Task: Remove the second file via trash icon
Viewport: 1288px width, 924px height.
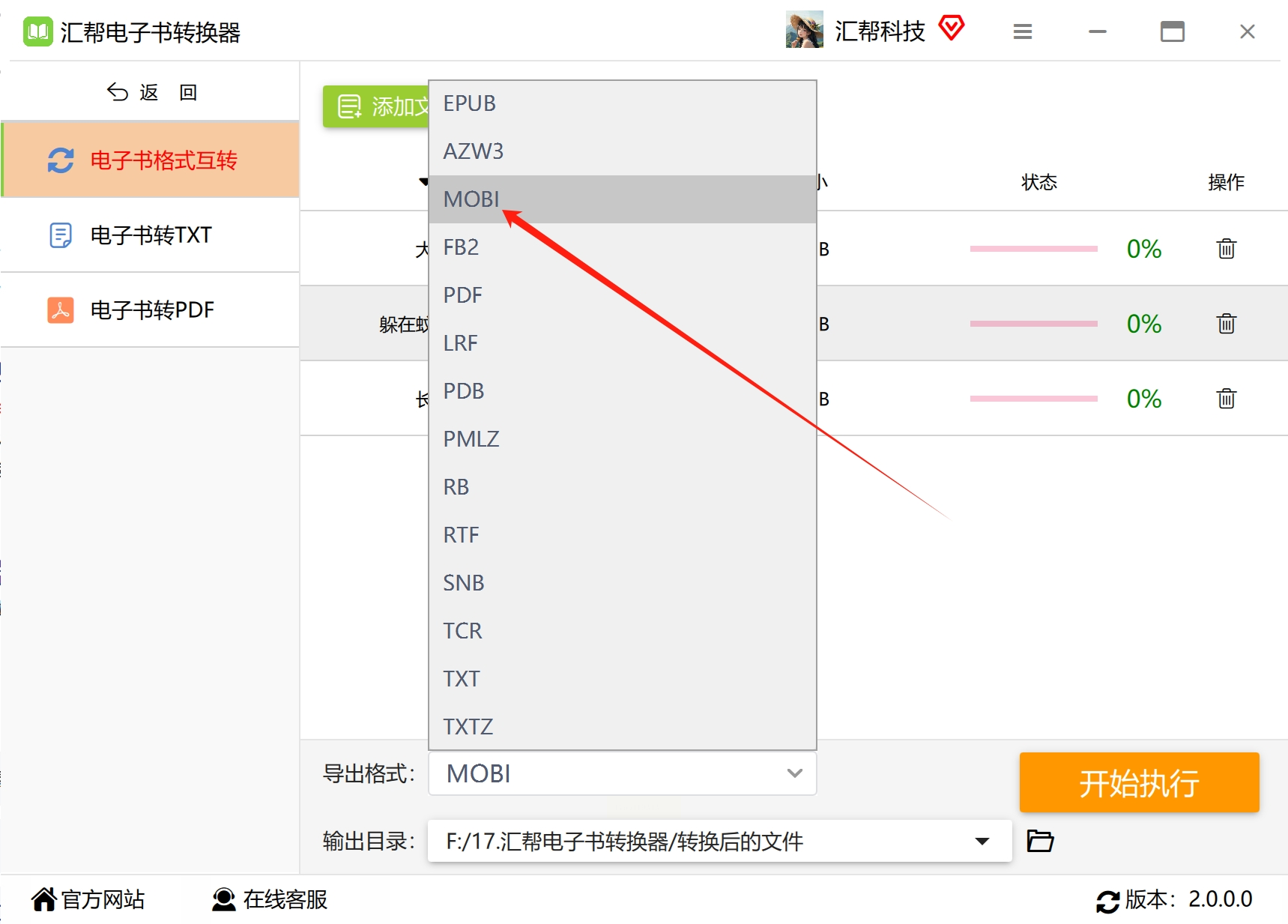Action: click(1226, 323)
